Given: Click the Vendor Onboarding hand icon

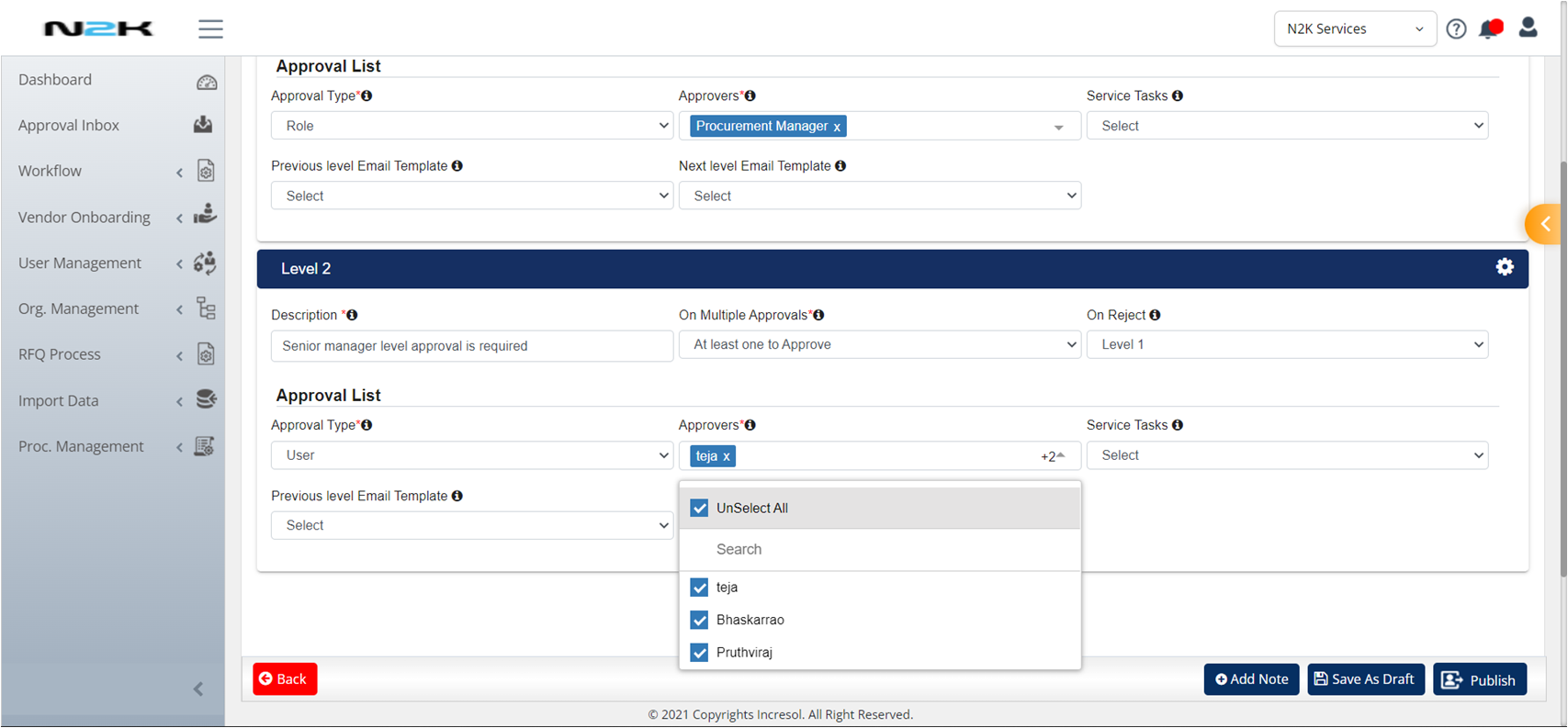Looking at the screenshot, I should click(x=206, y=215).
